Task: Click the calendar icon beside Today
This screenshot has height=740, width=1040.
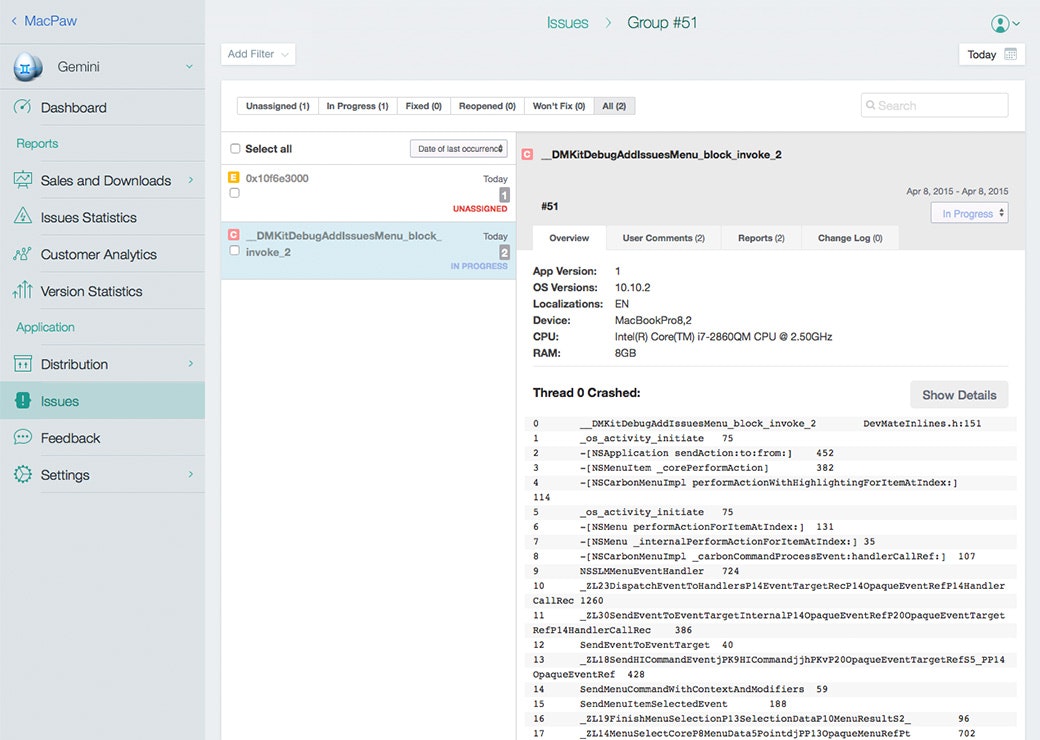Action: pyautogui.click(x=1010, y=54)
